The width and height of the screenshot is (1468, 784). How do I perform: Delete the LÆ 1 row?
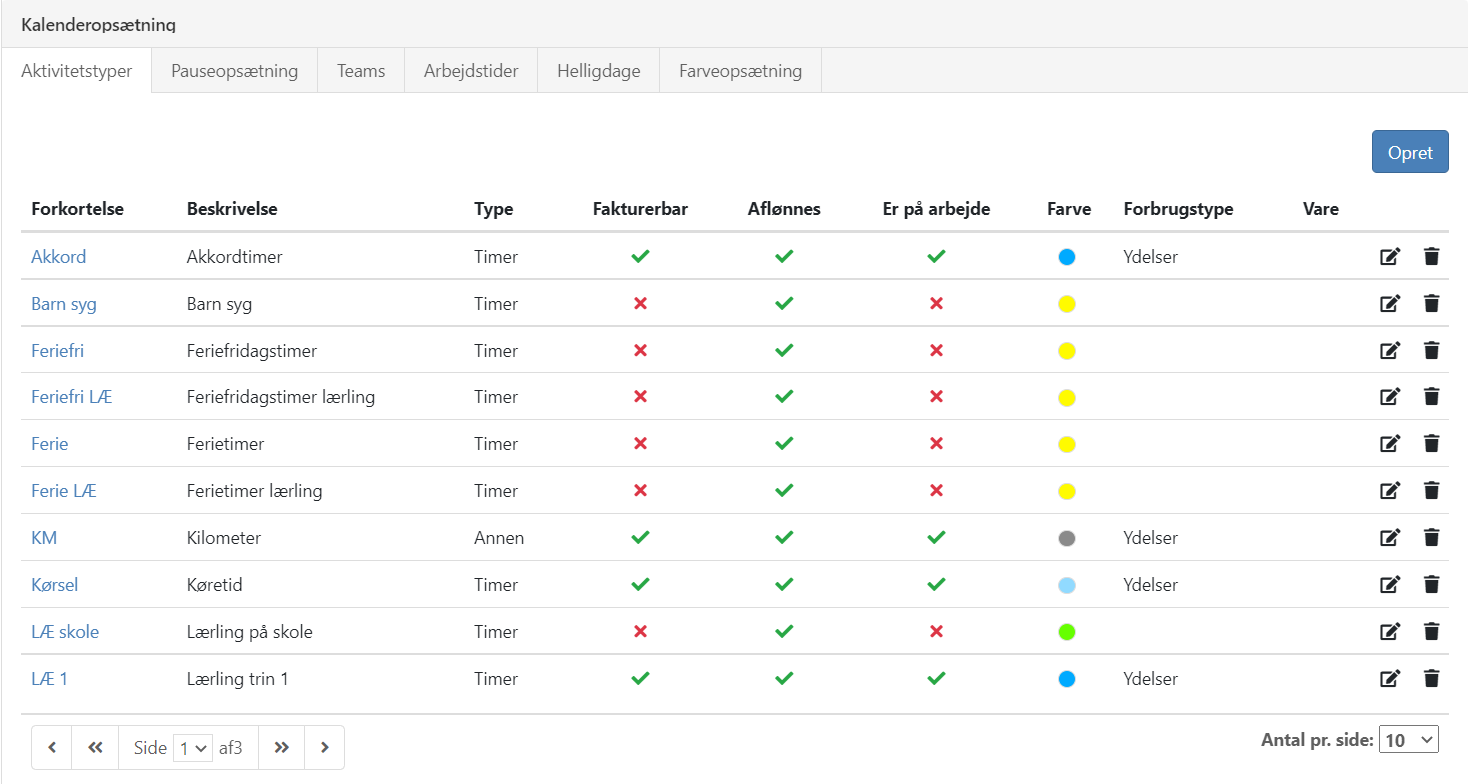pyautogui.click(x=1431, y=679)
